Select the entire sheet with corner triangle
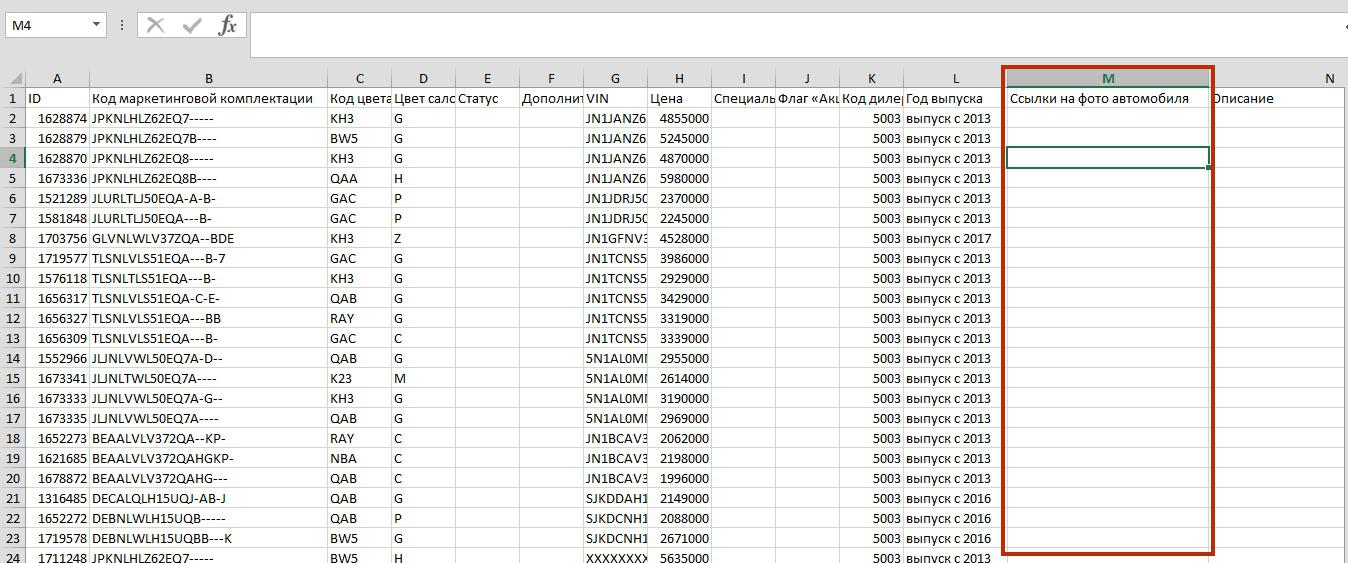The width and height of the screenshot is (1348, 563). 13,78
